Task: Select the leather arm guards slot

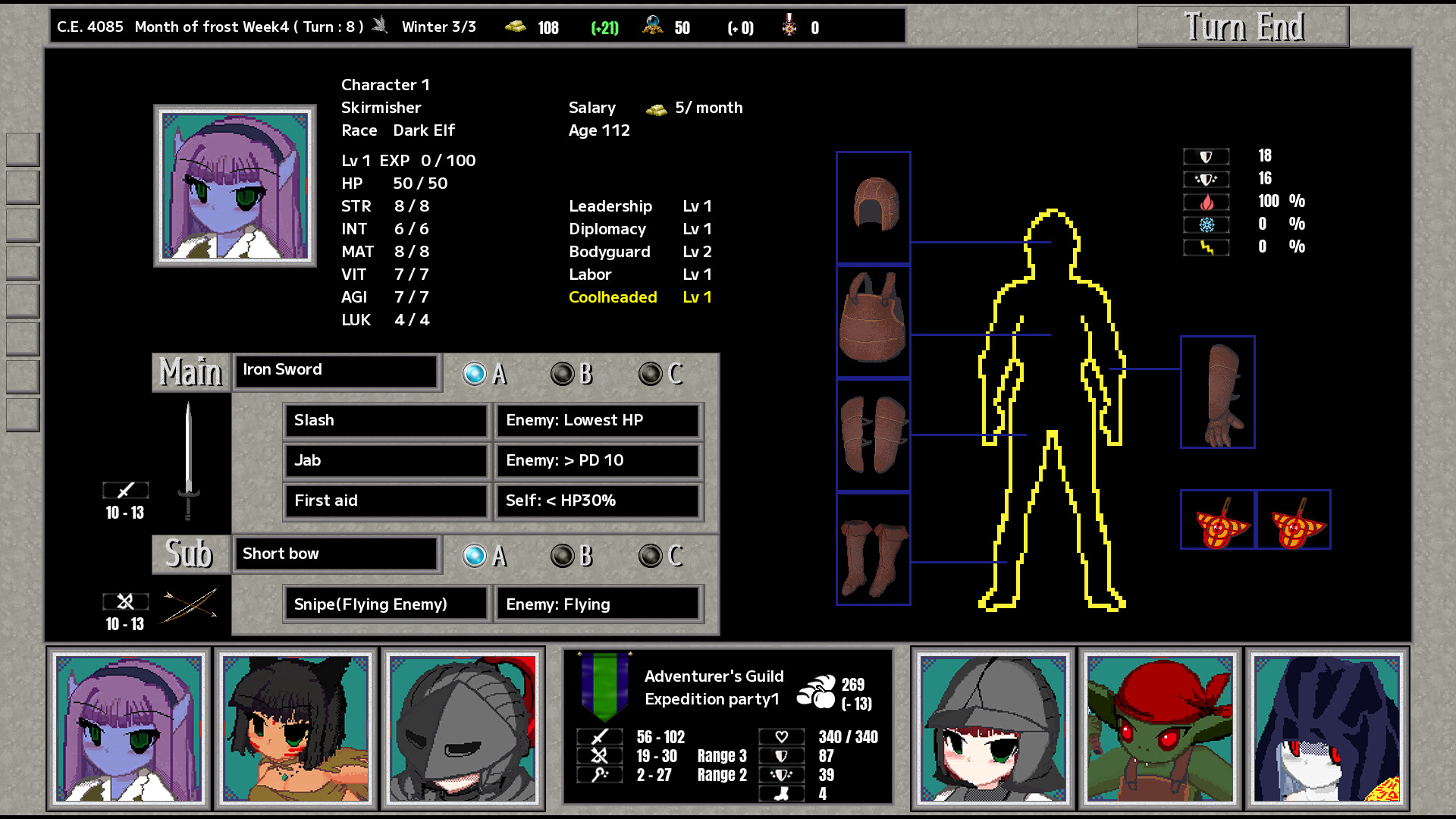Action: pos(873,435)
